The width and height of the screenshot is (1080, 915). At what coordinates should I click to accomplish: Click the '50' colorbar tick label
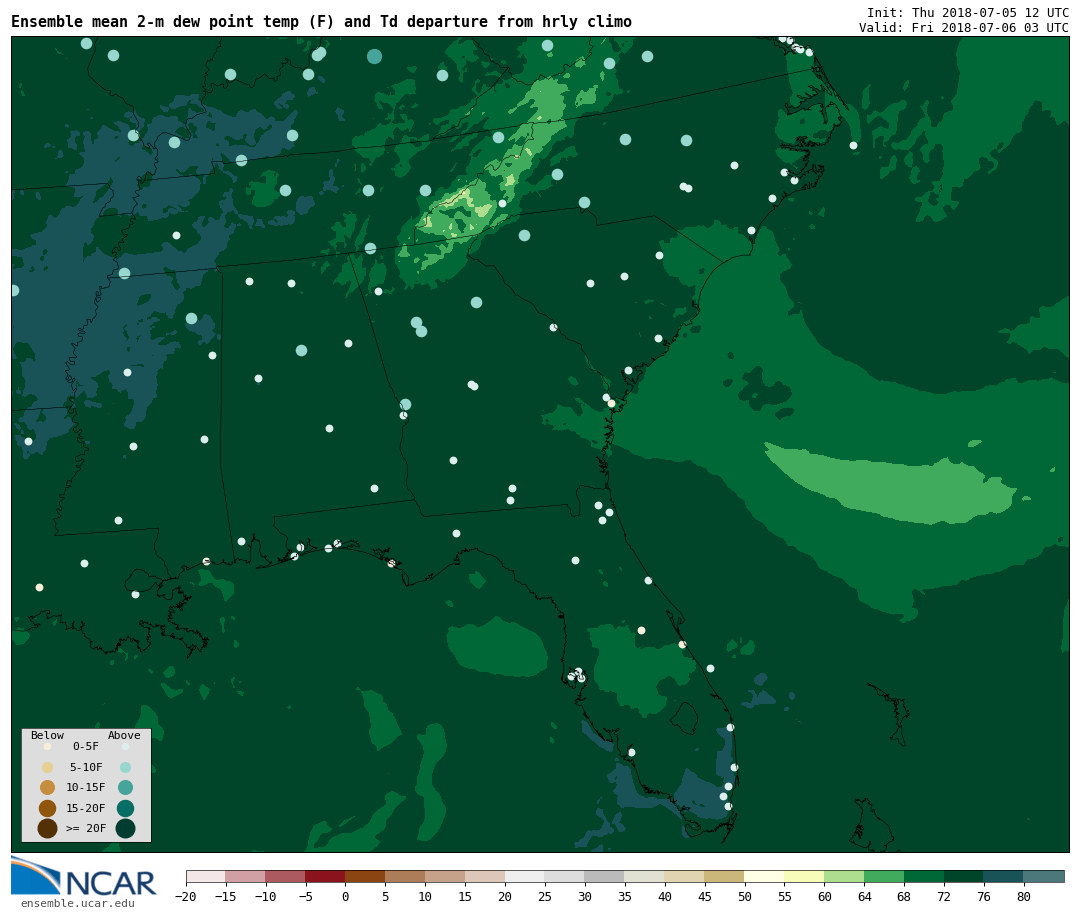click(745, 896)
